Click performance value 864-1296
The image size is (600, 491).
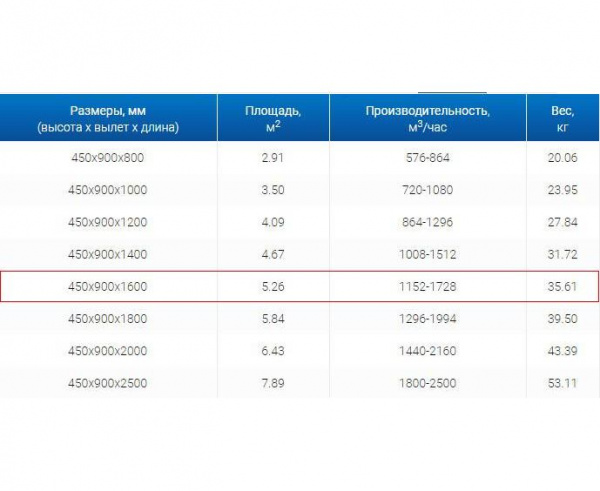(x=428, y=222)
